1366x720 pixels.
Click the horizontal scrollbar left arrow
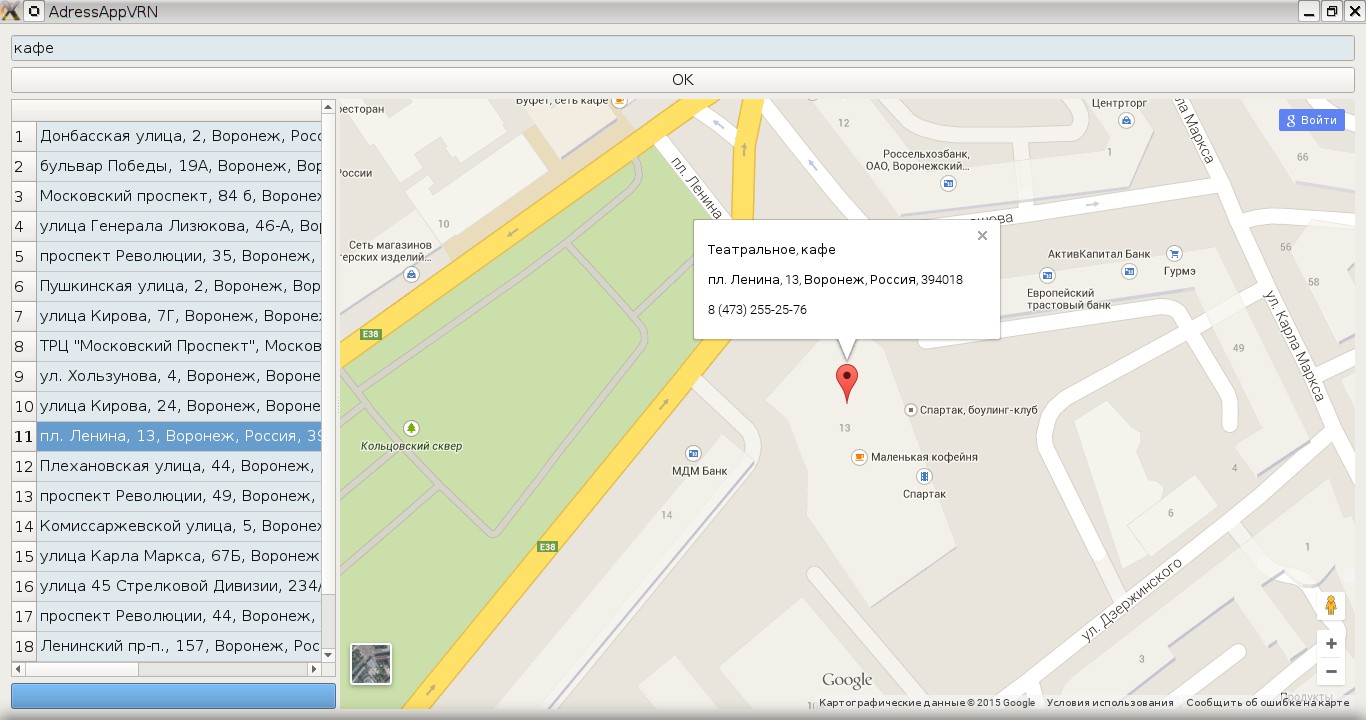point(17,669)
